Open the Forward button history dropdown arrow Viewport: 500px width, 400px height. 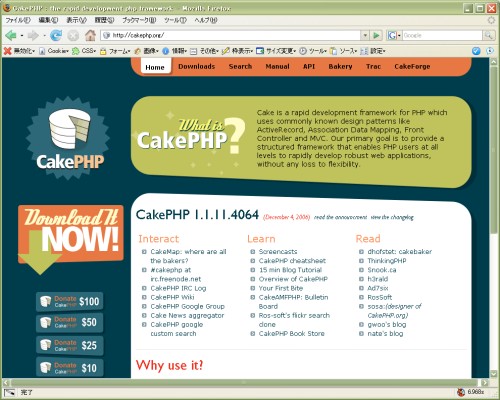(44, 35)
